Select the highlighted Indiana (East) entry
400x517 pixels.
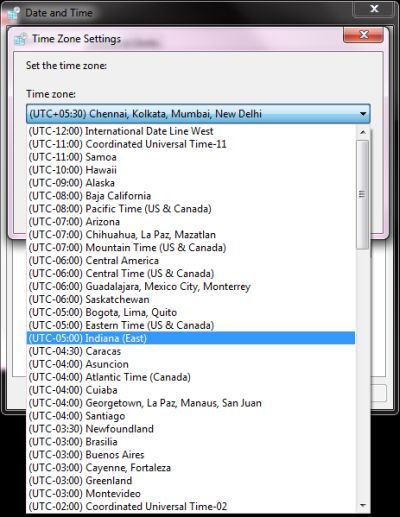(x=191, y=338)
